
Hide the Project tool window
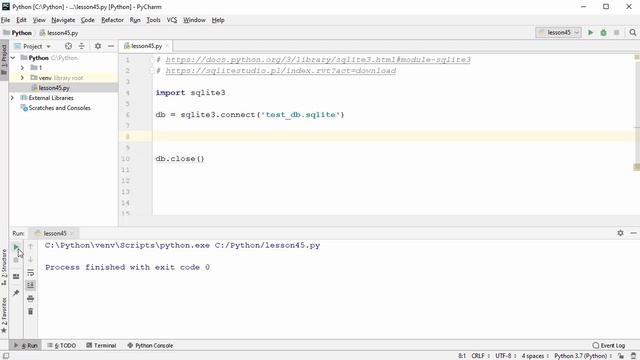pyautogui.click(x=111, y=46)
